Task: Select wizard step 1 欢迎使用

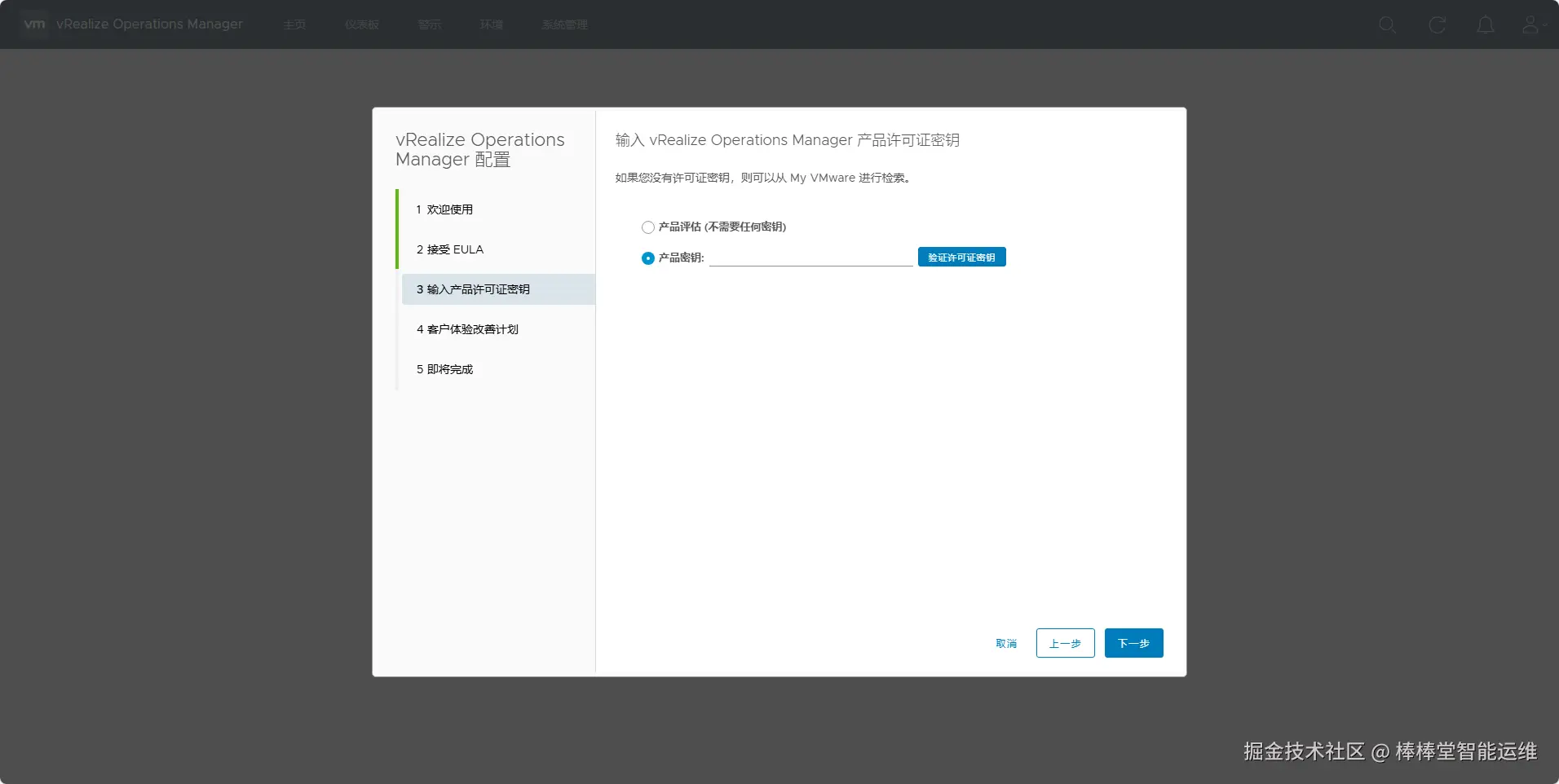Action: pos(497,209)
